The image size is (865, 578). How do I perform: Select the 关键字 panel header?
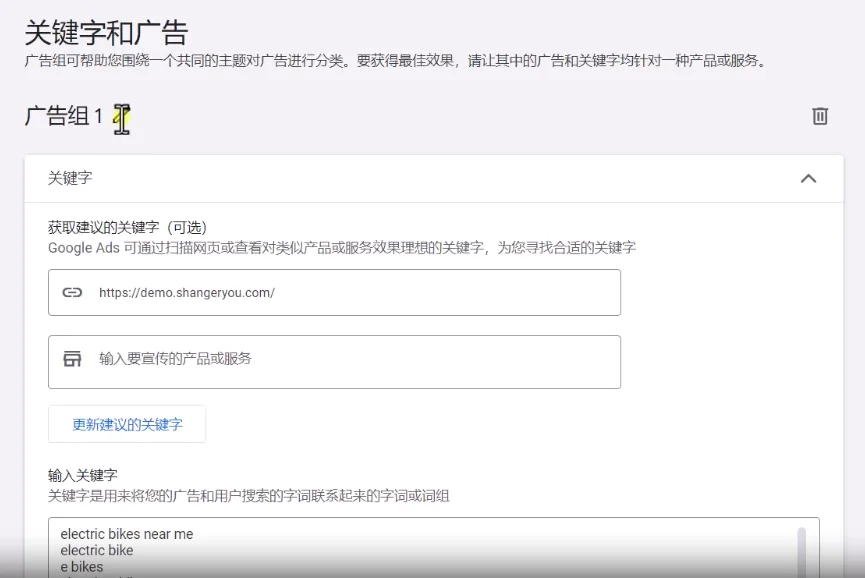click(434, 179)
